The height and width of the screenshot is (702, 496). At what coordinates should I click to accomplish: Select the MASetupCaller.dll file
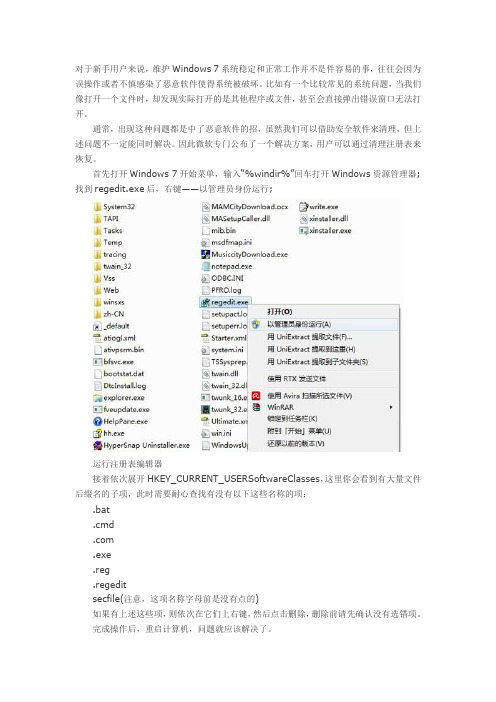(236, 218)
